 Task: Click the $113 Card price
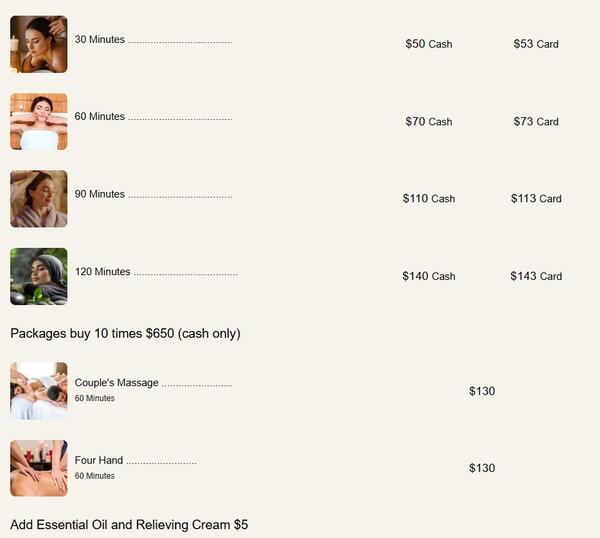pyautogui.click(x=536, y=198)
